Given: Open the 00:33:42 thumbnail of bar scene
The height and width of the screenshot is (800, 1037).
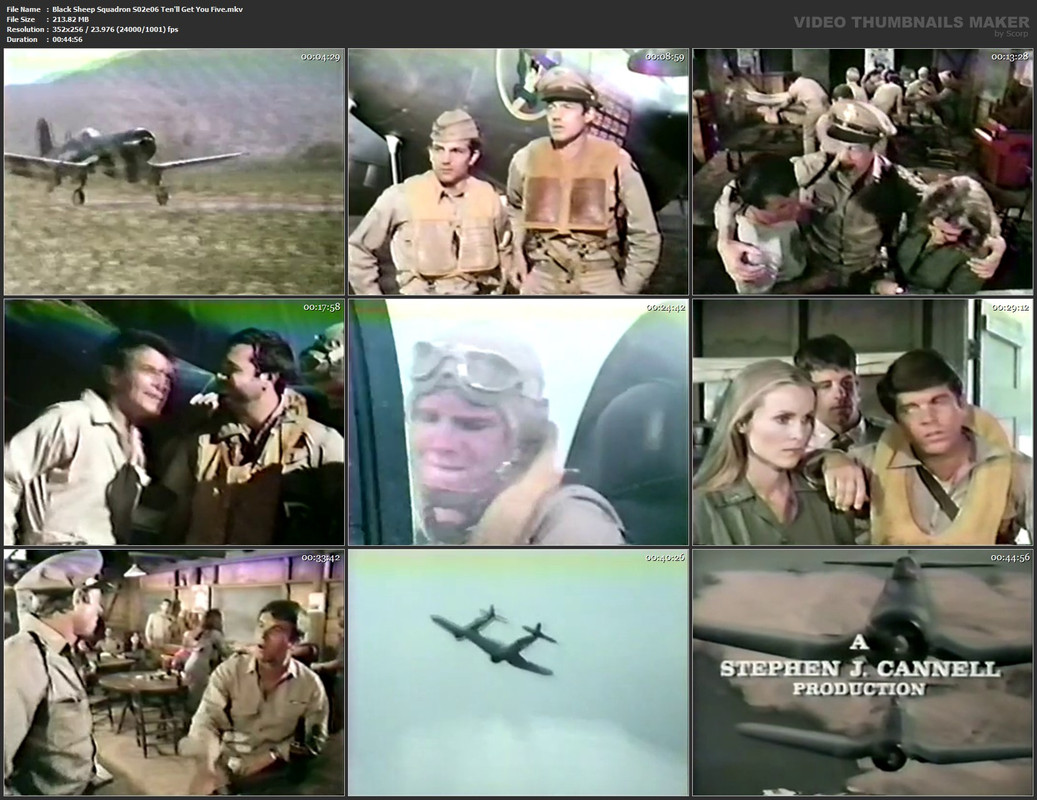Looking at the screenshot, I should 174,672.
